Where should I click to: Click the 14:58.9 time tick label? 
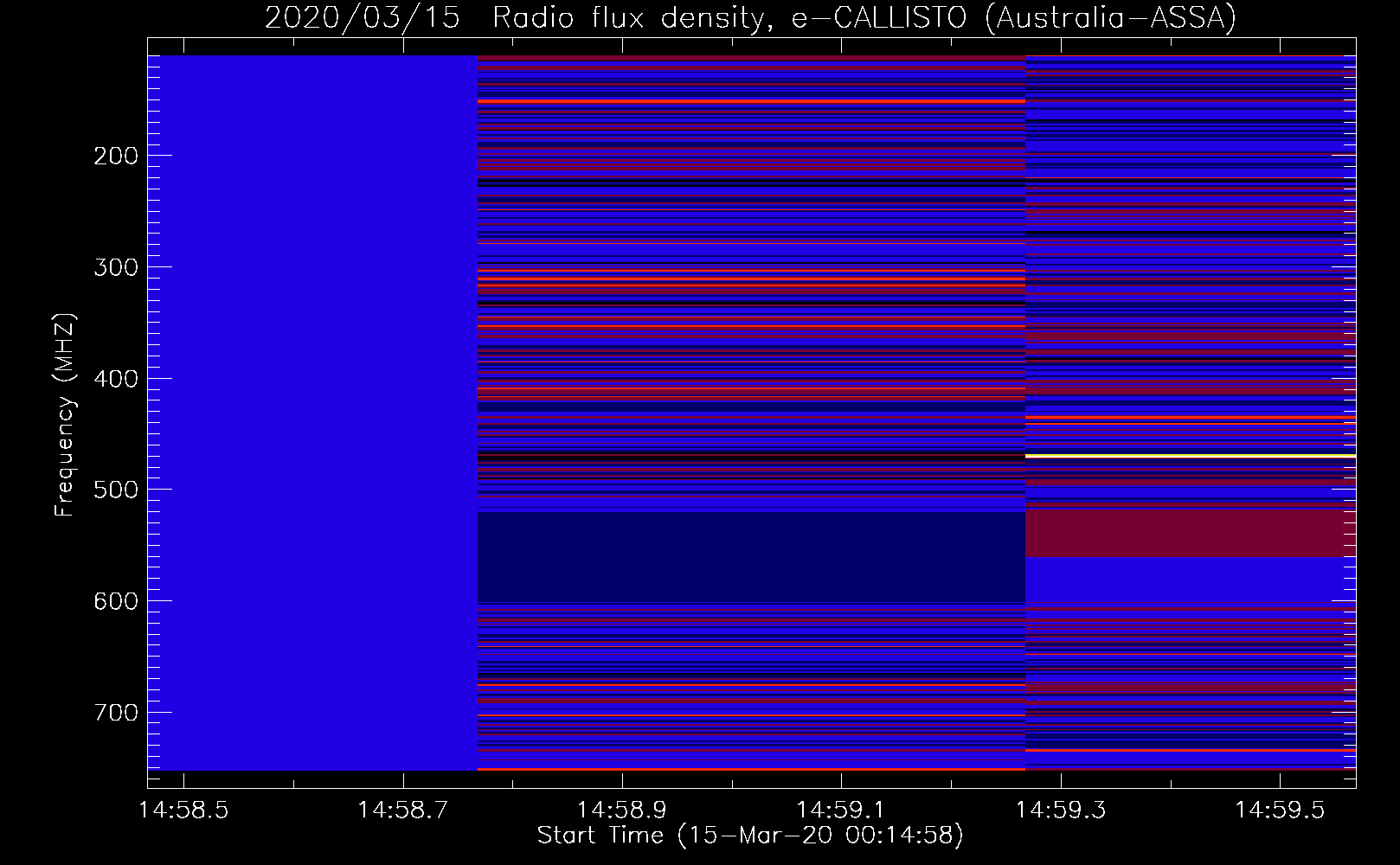621,811
